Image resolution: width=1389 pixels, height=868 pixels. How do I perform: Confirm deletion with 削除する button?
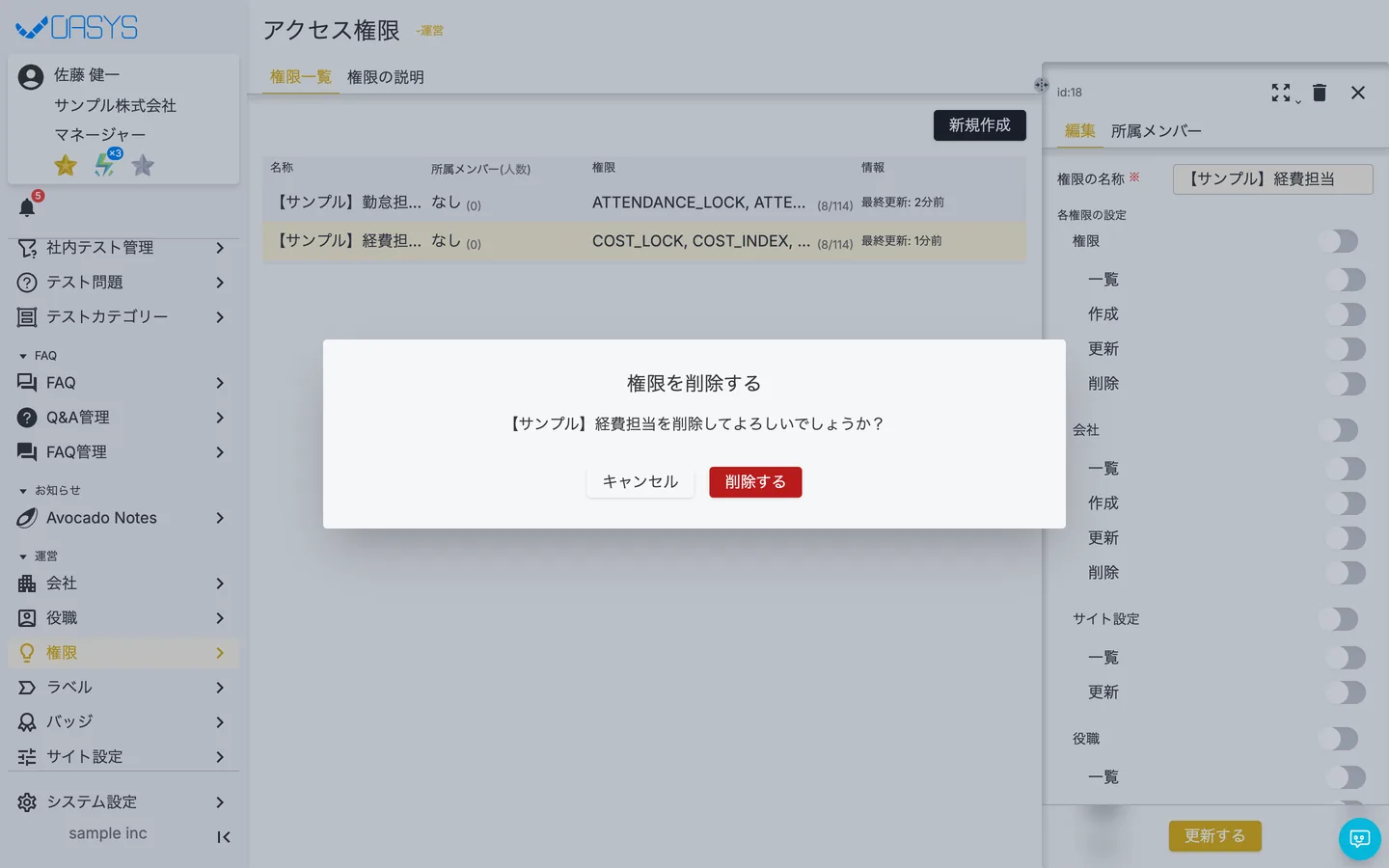click(x=755, y=482)
